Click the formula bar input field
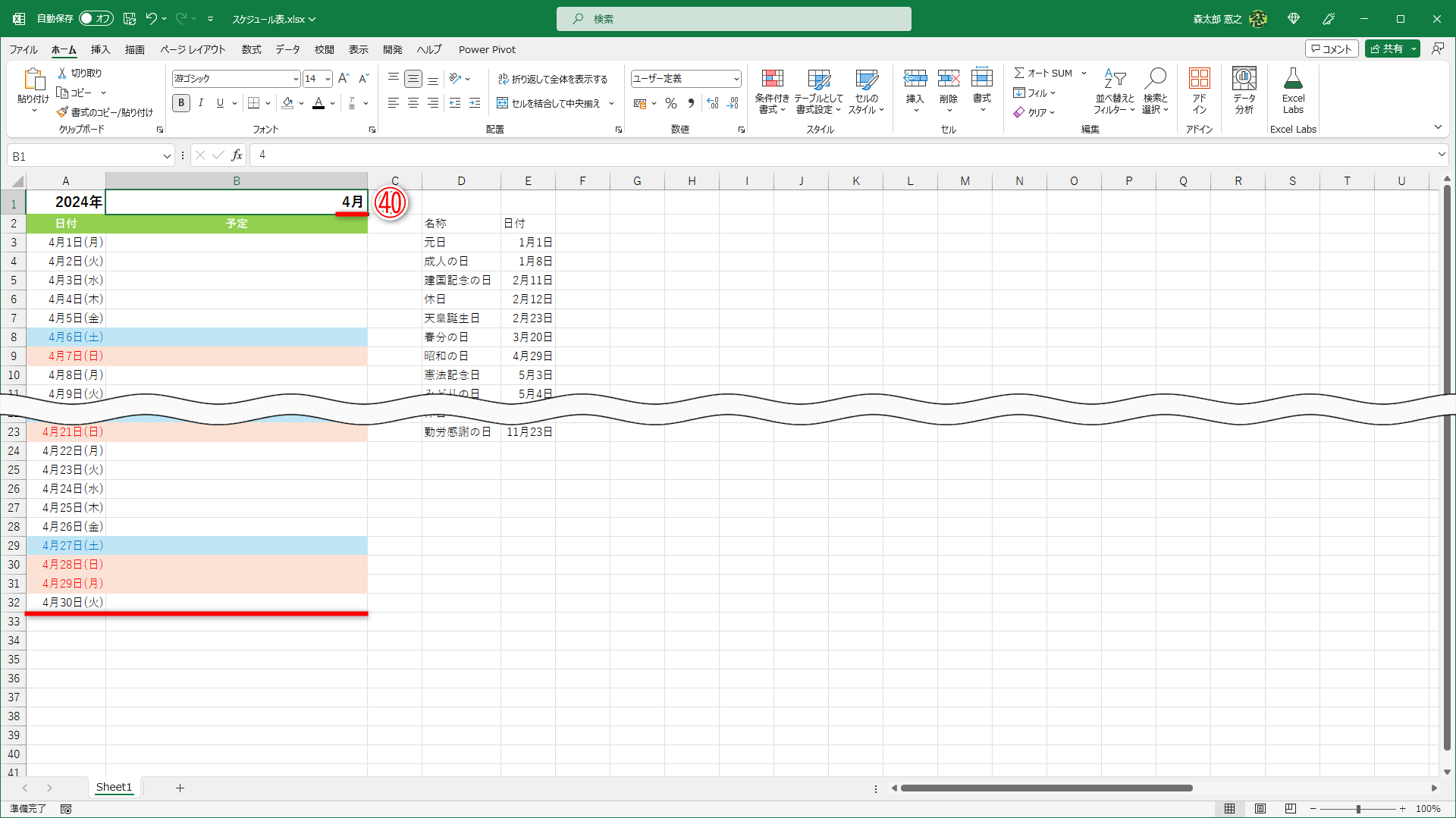Image resolution: width=1456 pixels, height=818 pixels. pyautogui.click(x=842, y=155)
